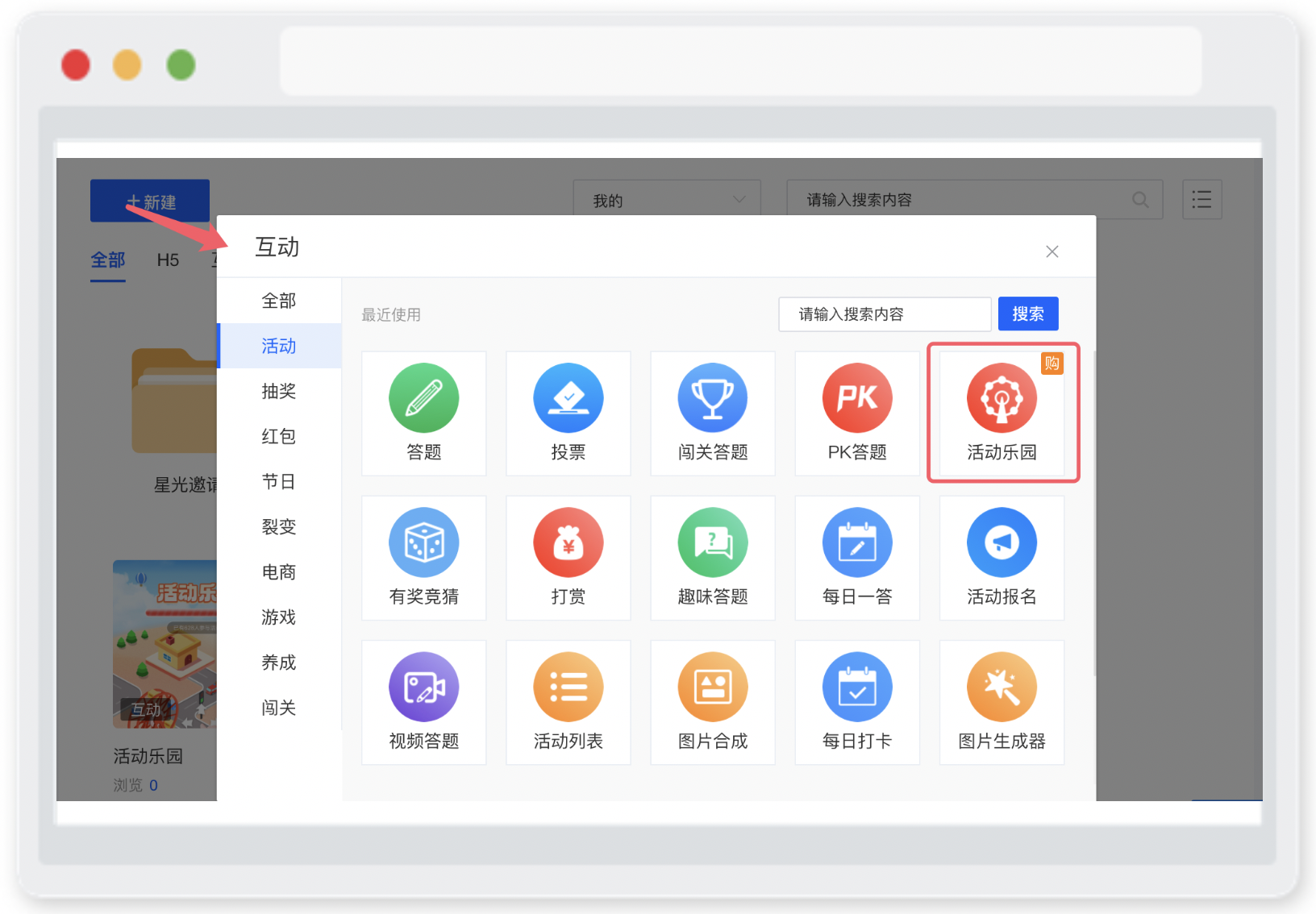The width and height of the screenshot is (1316, 914).
Task: Select the 活动乐园 component
Action: pyautogui.click(x=1002, y=413)
